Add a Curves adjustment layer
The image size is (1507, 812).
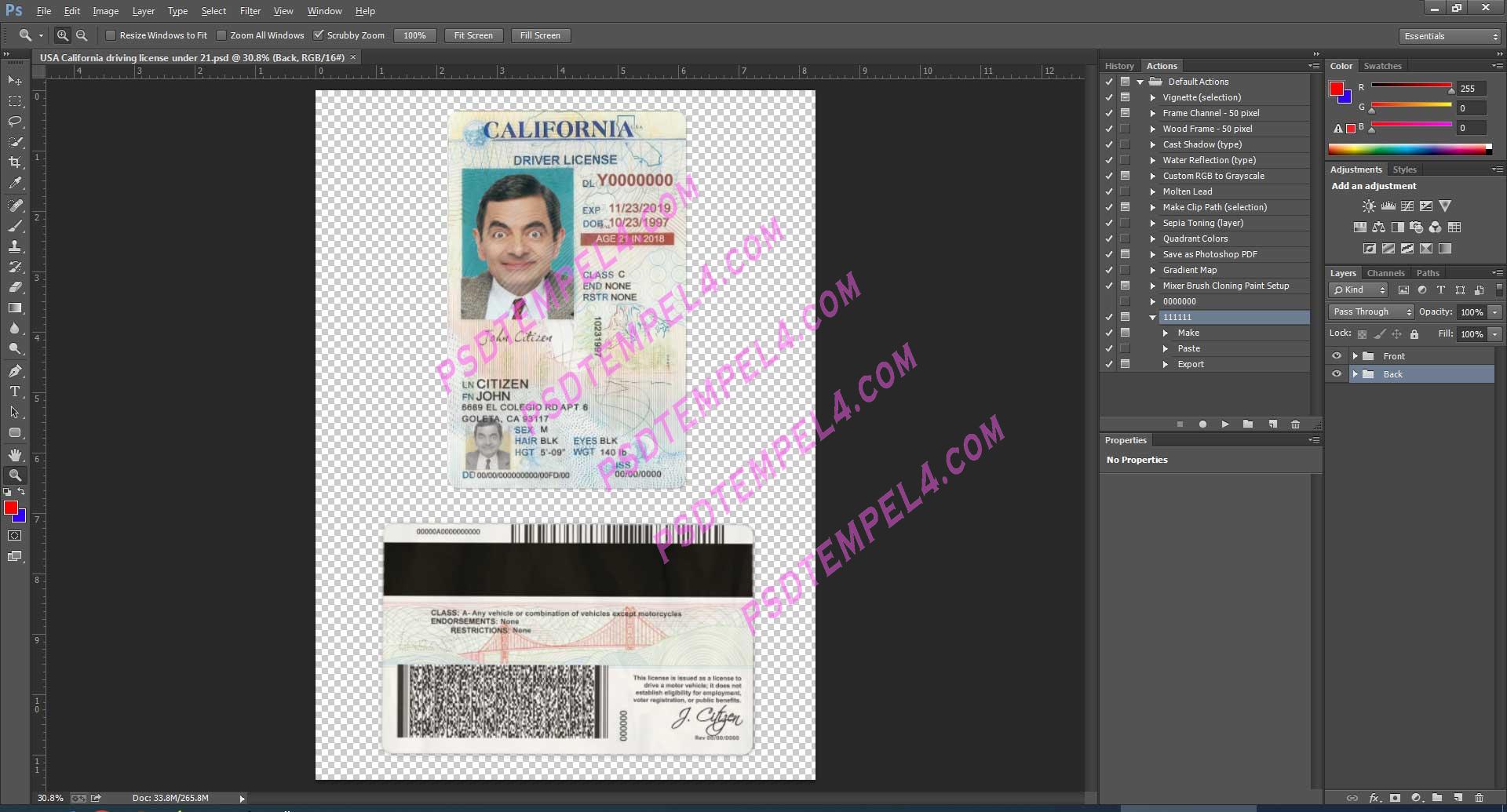point(1406,206)
